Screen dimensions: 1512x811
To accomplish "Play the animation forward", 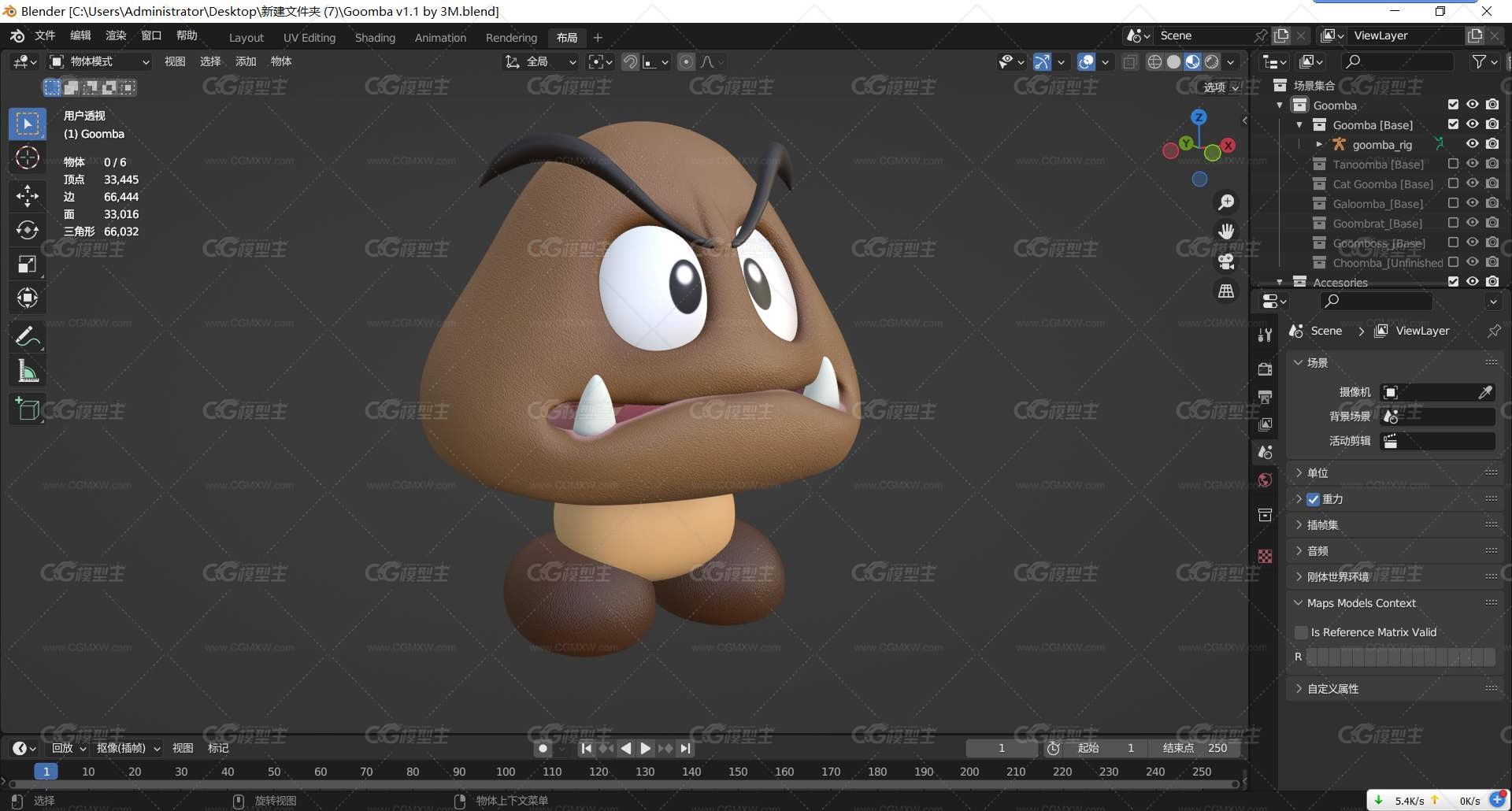I will (646, 749).
